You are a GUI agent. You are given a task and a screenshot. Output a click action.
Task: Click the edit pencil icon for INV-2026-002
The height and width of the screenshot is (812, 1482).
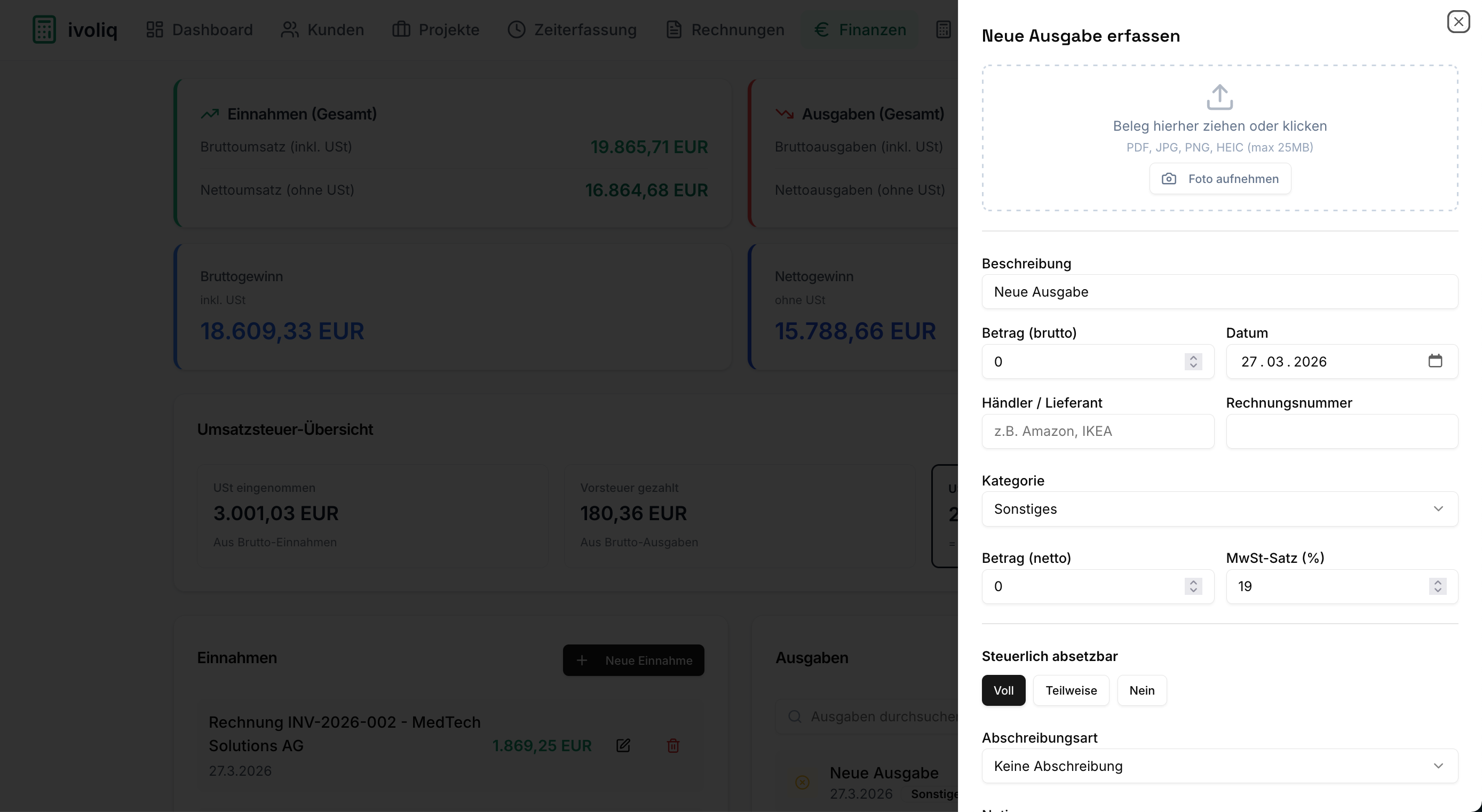pos(623,746)
